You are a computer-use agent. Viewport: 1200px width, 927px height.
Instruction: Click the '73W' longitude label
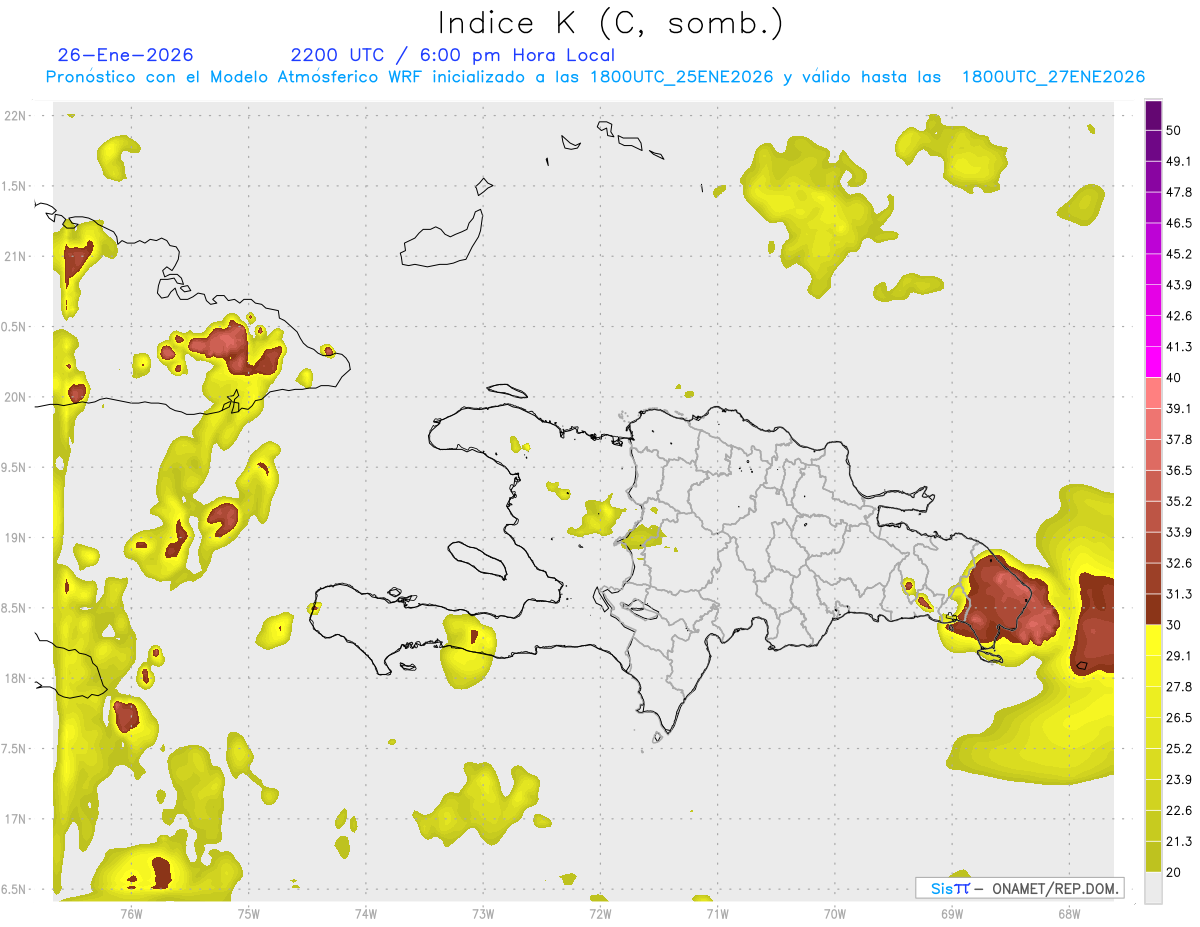tap(482, 913)
